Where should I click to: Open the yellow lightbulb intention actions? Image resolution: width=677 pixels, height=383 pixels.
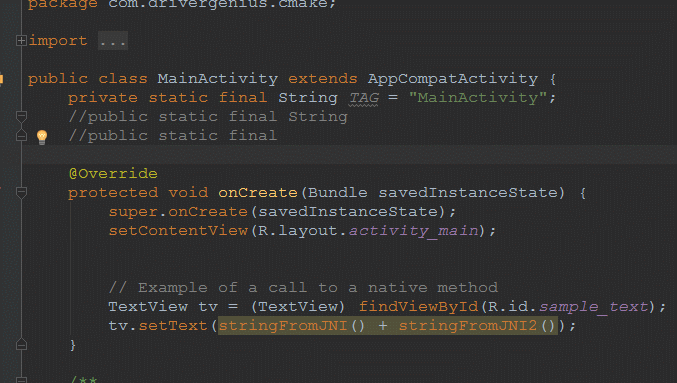coord(42,137)
